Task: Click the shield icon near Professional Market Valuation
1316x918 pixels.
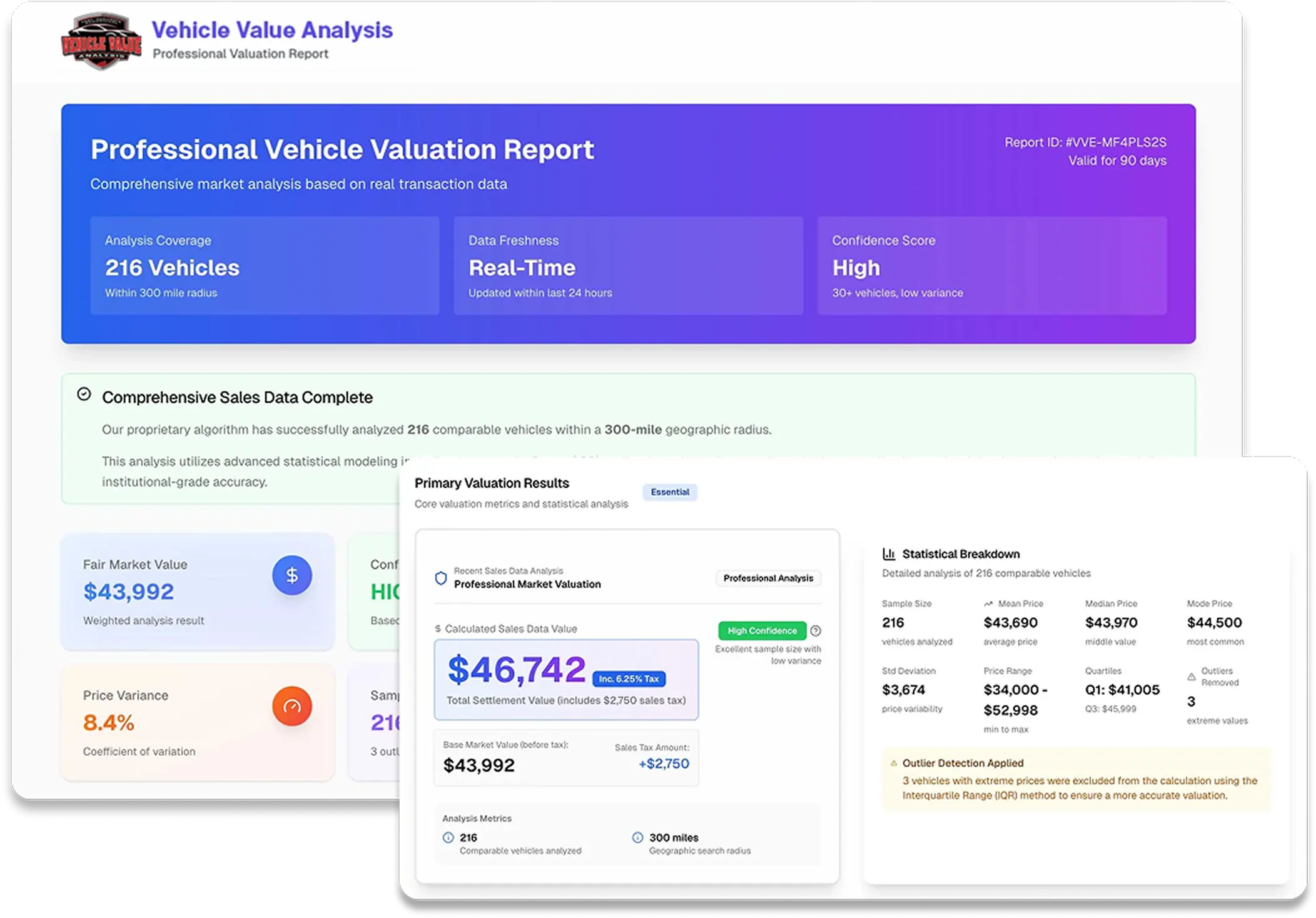Action: 441,578
